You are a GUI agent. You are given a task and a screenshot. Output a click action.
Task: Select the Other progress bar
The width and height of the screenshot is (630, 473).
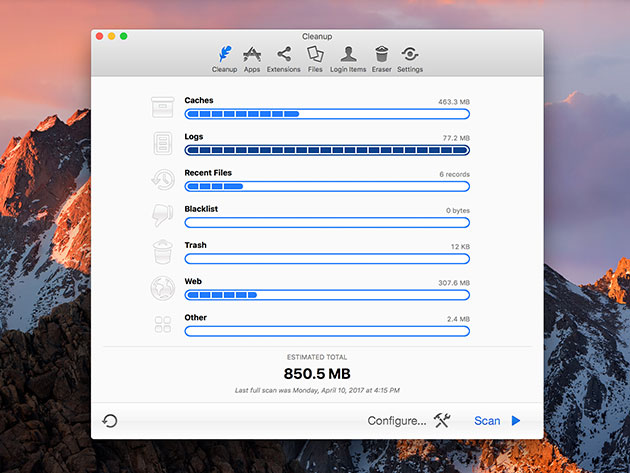[327, 331]
